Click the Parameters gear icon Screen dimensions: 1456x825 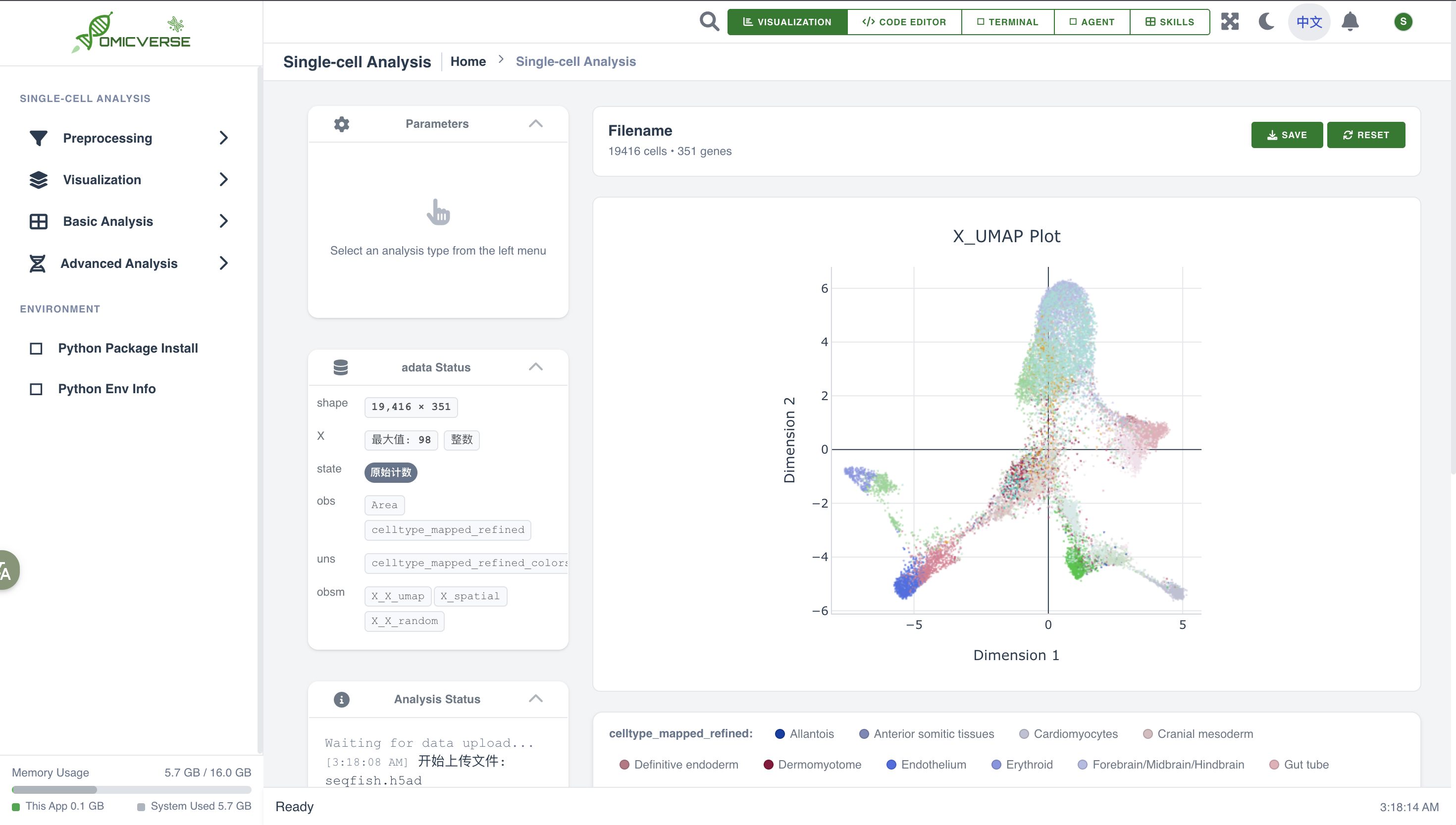click(342, 123)
